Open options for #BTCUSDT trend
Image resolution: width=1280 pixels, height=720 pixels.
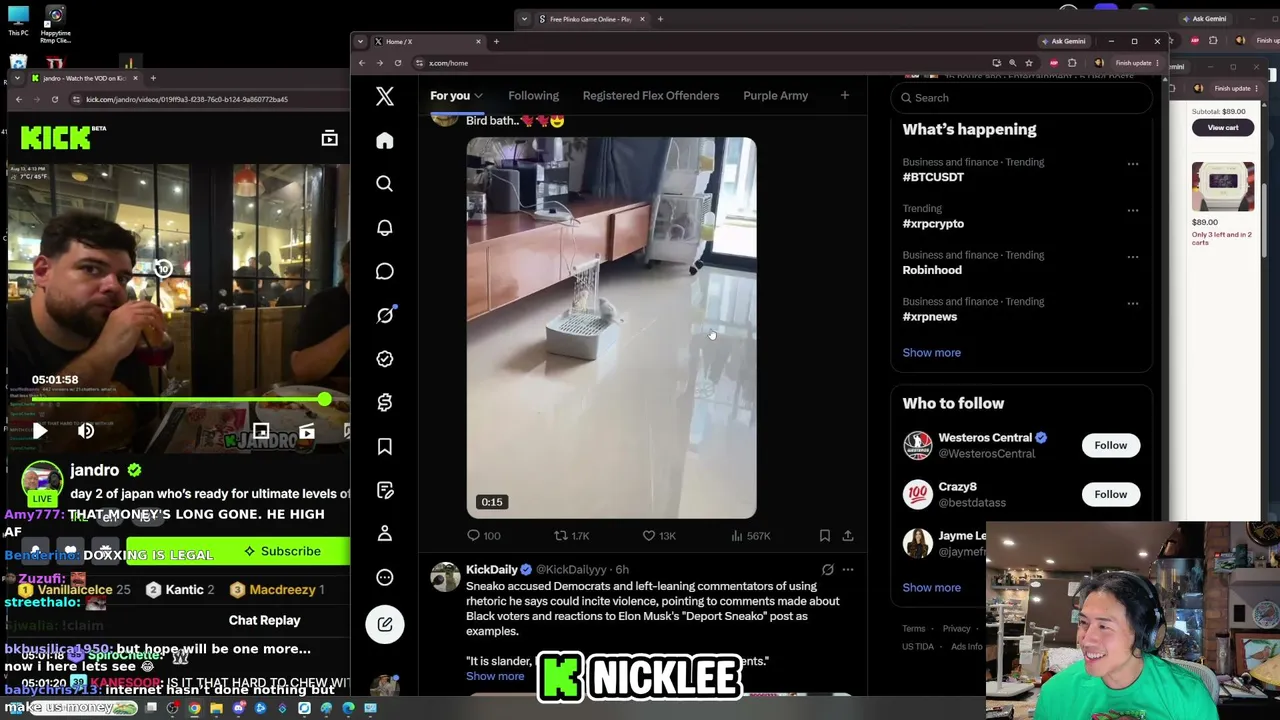[1133, 163]
